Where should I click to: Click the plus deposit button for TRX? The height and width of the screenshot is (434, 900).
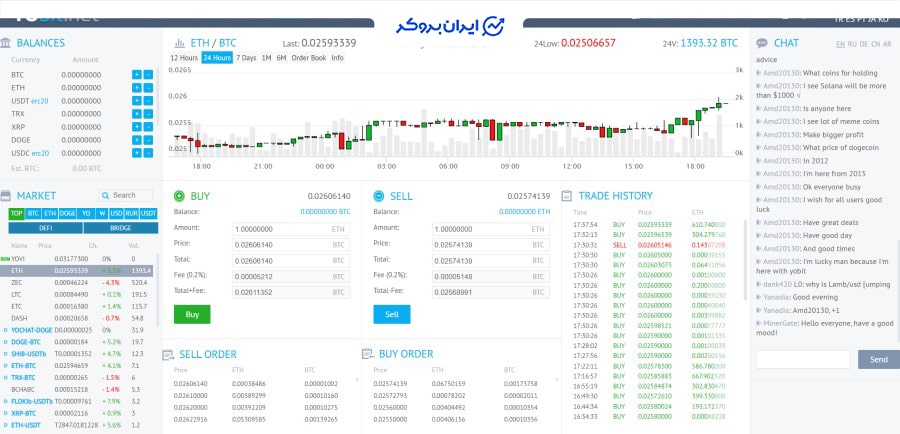pyautogui.click(x=137, y=114)
